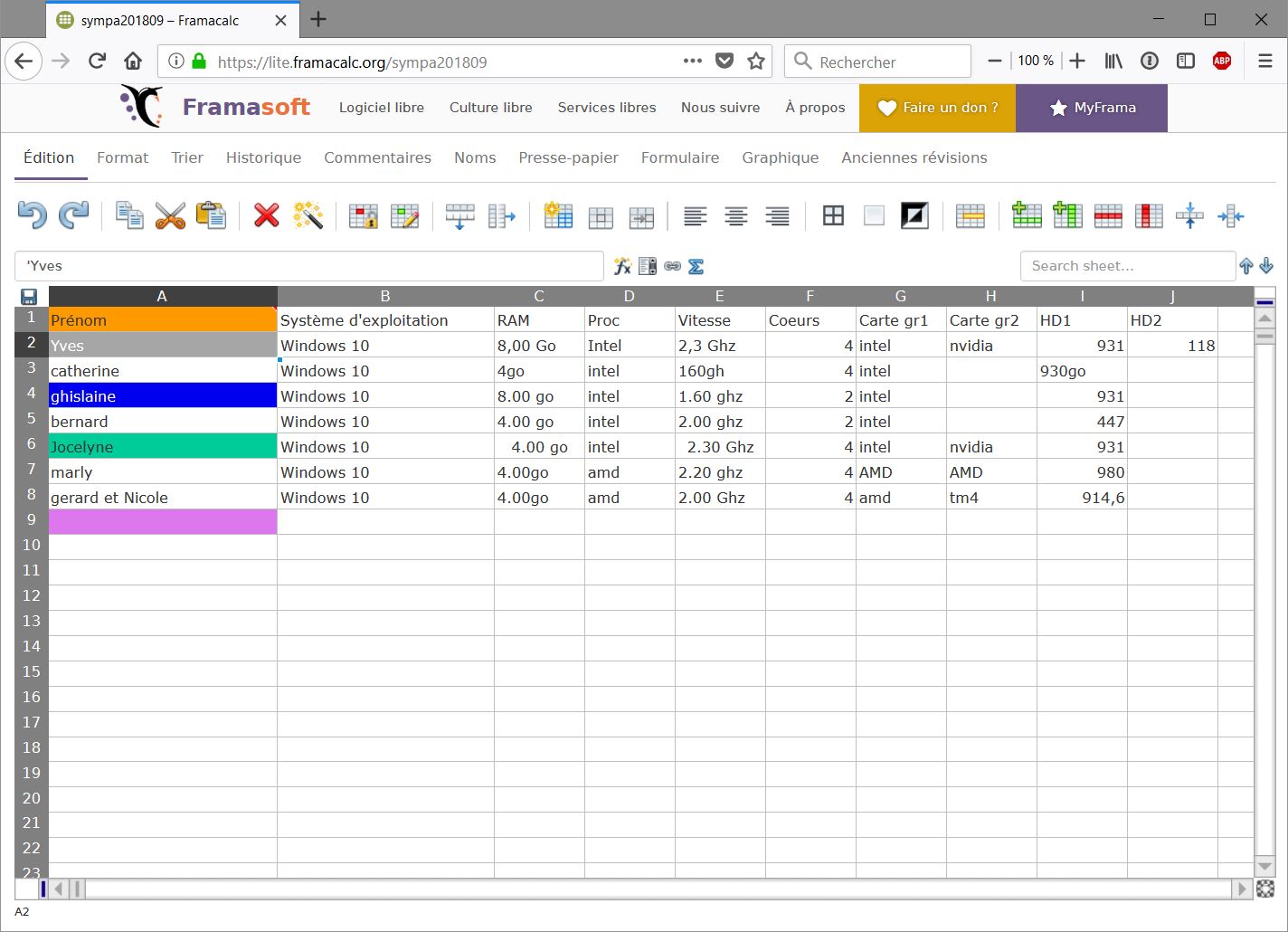Open multi-line input box icon
1288x932 pixels.
(648, 266)
